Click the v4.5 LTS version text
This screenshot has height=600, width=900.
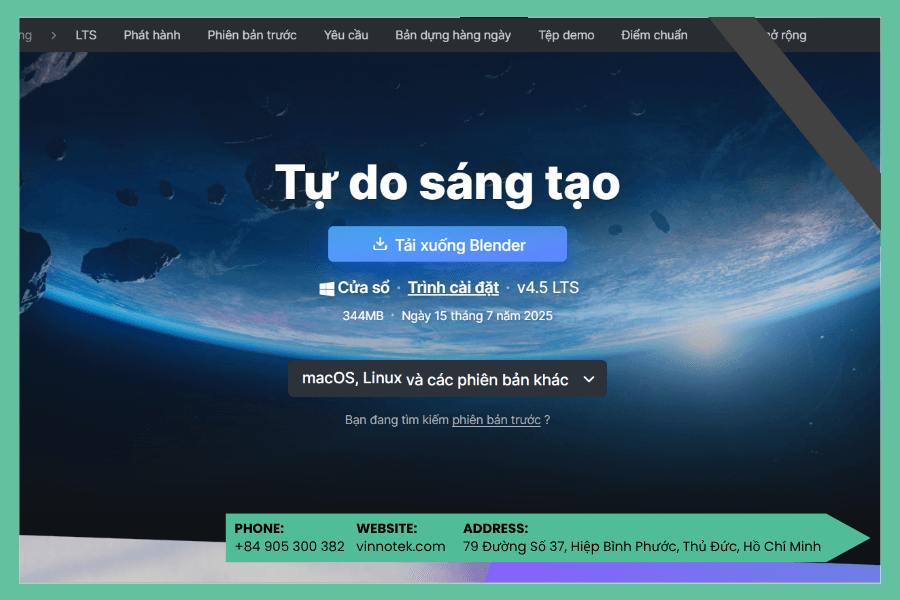[x=548, y=288]
